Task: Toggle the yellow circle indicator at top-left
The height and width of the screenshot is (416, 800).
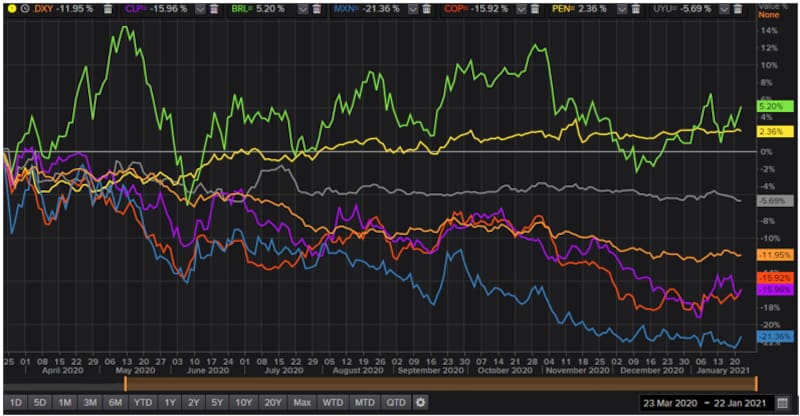Action: [x=10, y=8]
